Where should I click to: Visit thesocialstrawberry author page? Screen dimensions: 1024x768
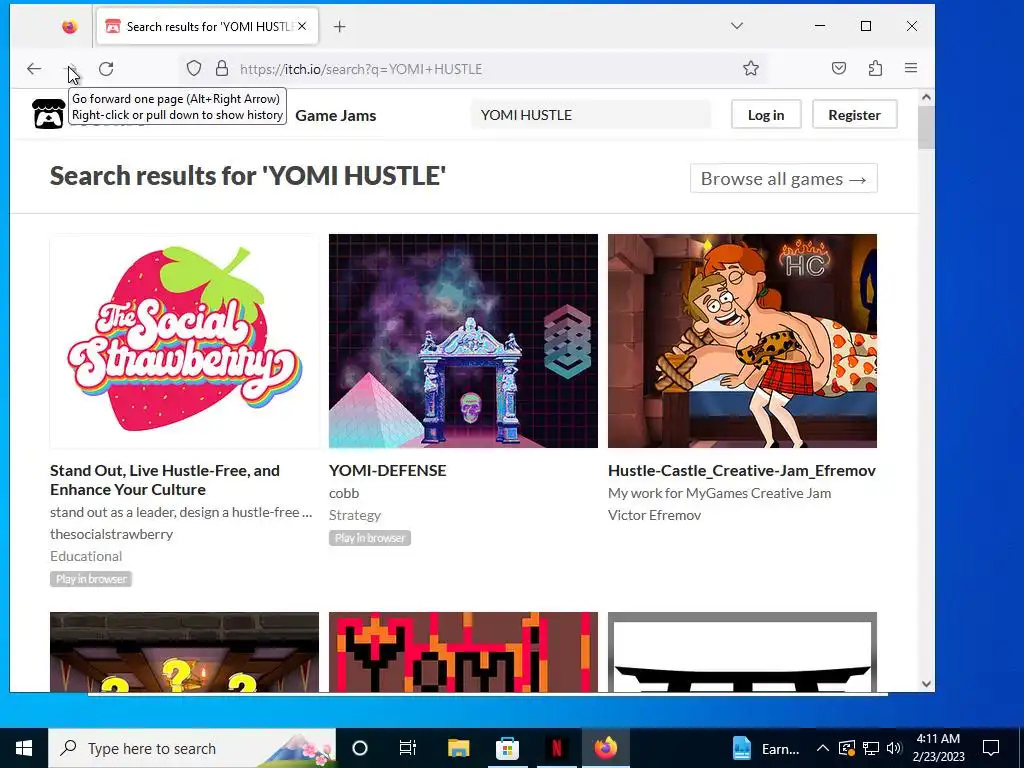pyautogui.click(x=112, y=534)
